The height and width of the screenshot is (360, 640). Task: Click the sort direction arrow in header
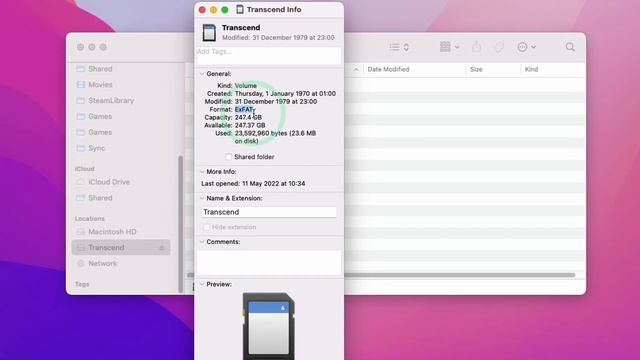coord(356,69)
